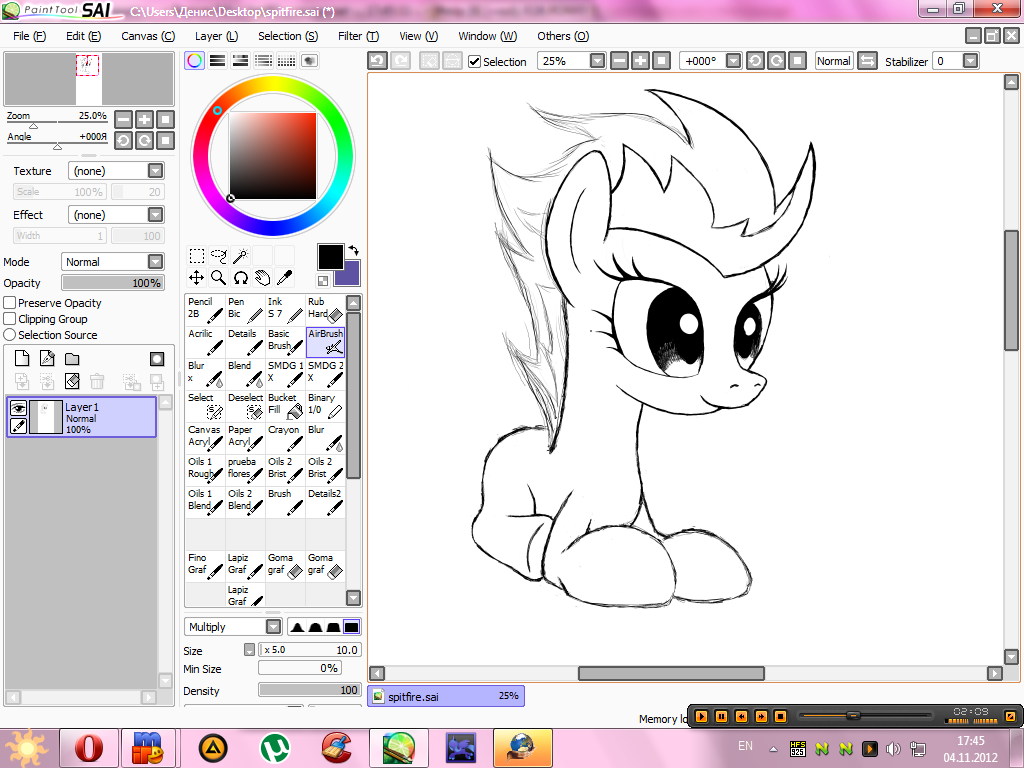This screenshot has width=1024, height=768.
Task: Undo with toolbar undo arrow
Action: tap(377, 61)
